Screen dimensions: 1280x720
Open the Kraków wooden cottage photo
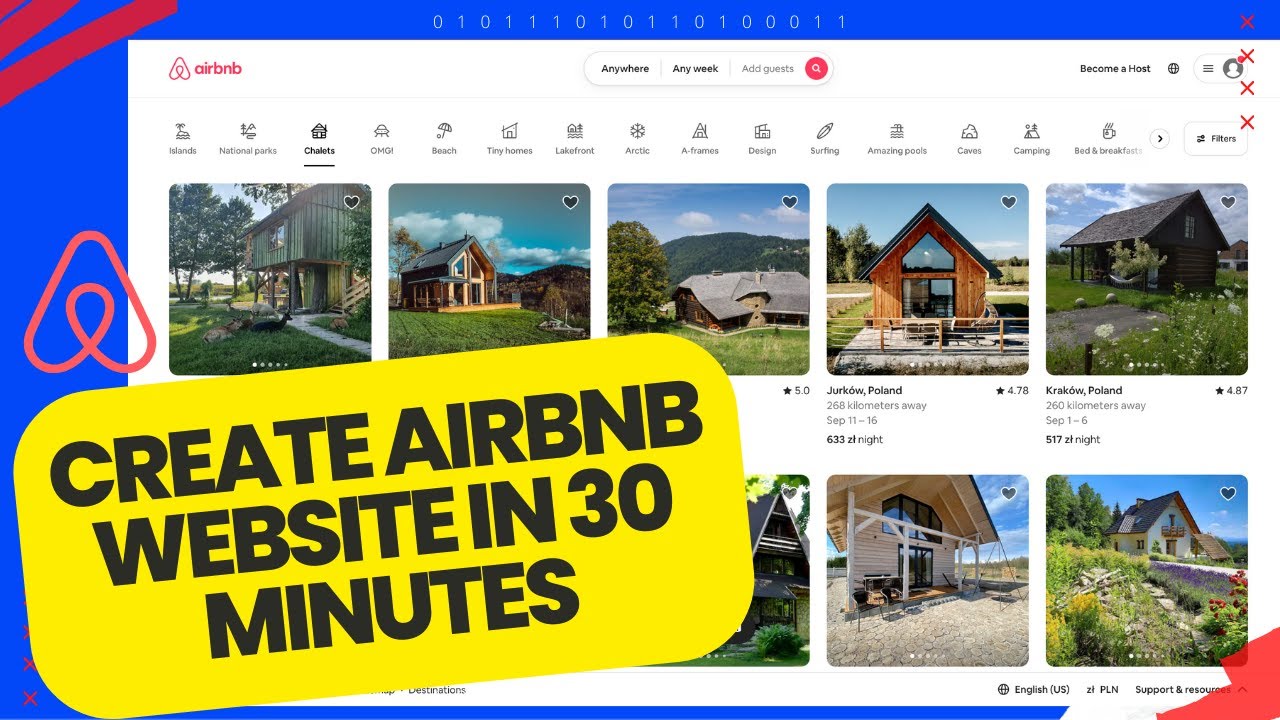click(1147, 279)
